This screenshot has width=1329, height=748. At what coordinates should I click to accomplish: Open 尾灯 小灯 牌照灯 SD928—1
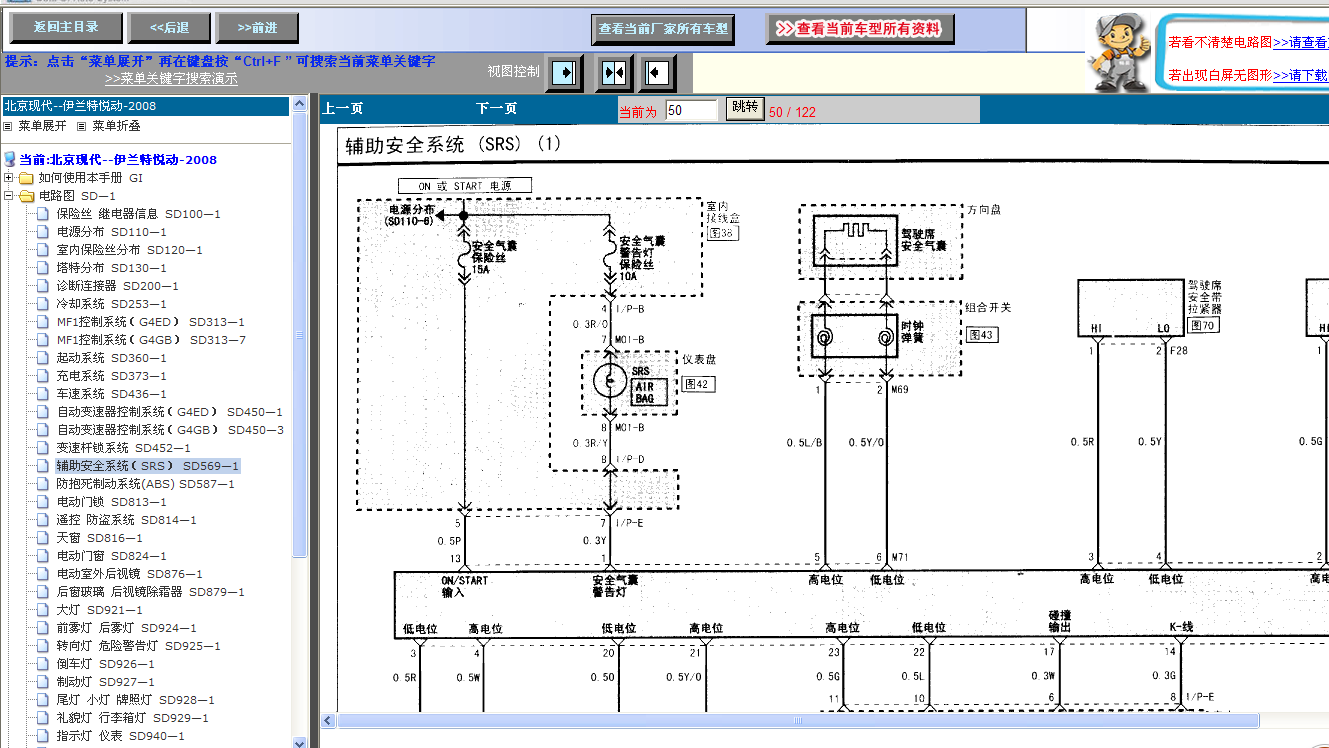[136, 700]
